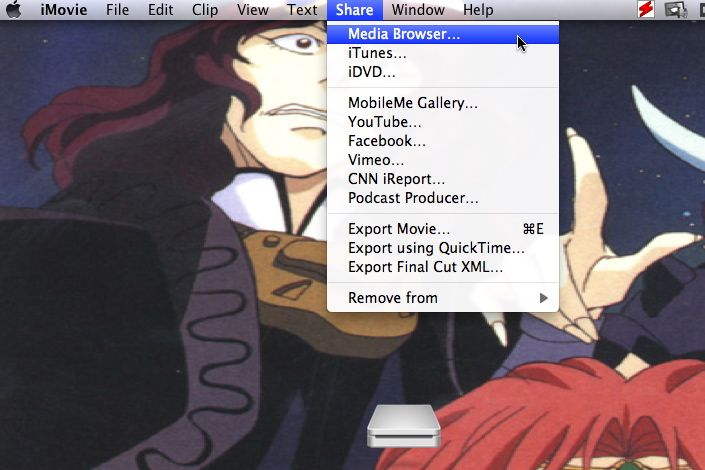The width and height of the screenshot is (705, 470).
Task: Open the Edit menu
Action: (161, 9)
